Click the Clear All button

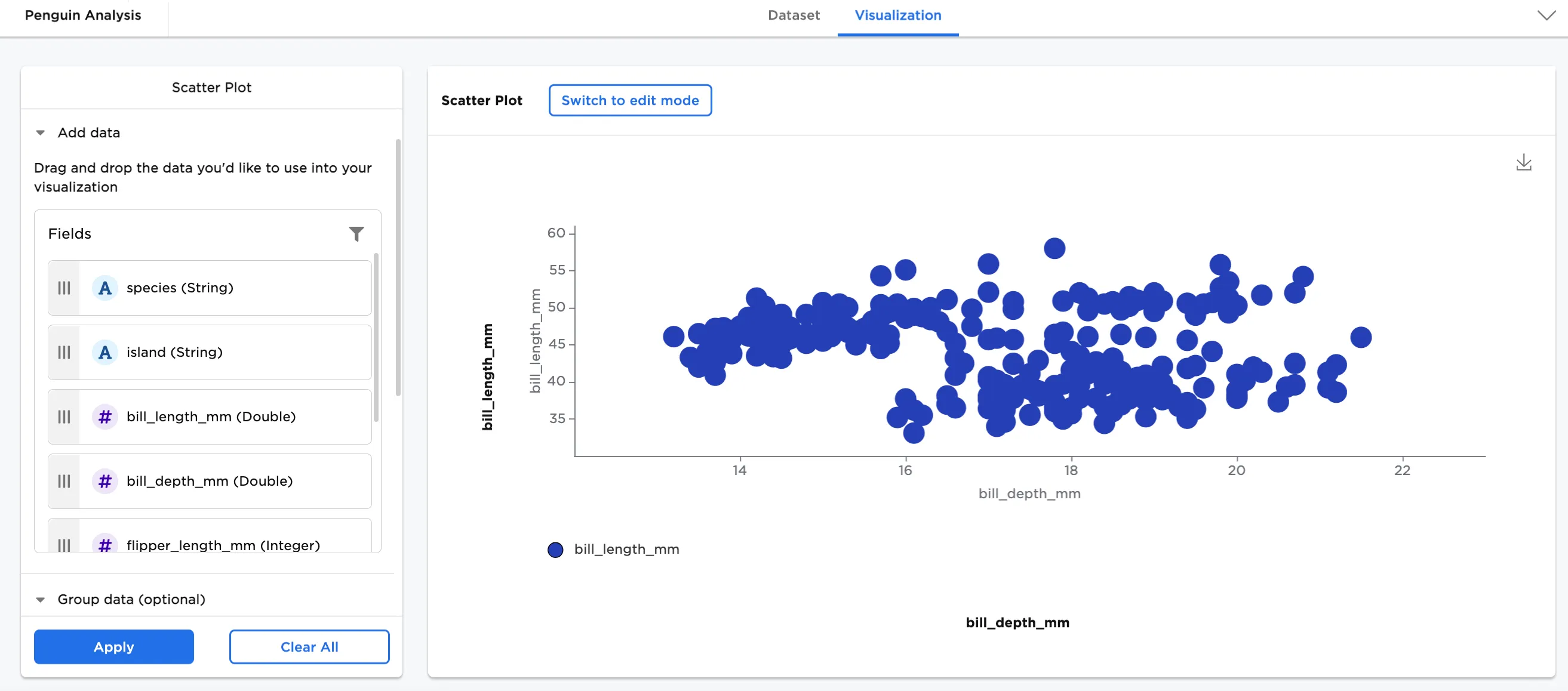click(309, 646)
